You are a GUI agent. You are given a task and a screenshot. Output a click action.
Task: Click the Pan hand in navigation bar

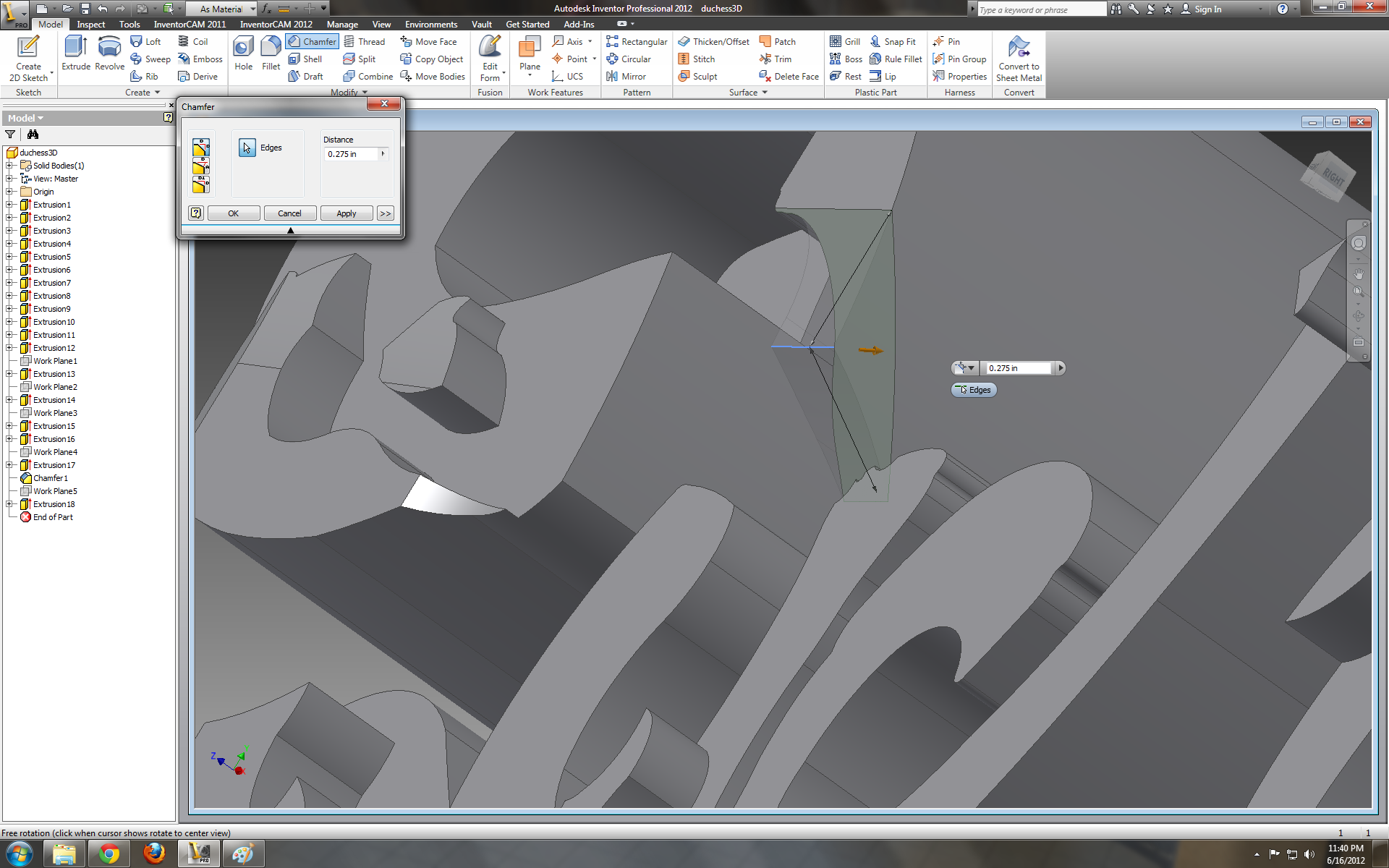tap(1359, 274)
